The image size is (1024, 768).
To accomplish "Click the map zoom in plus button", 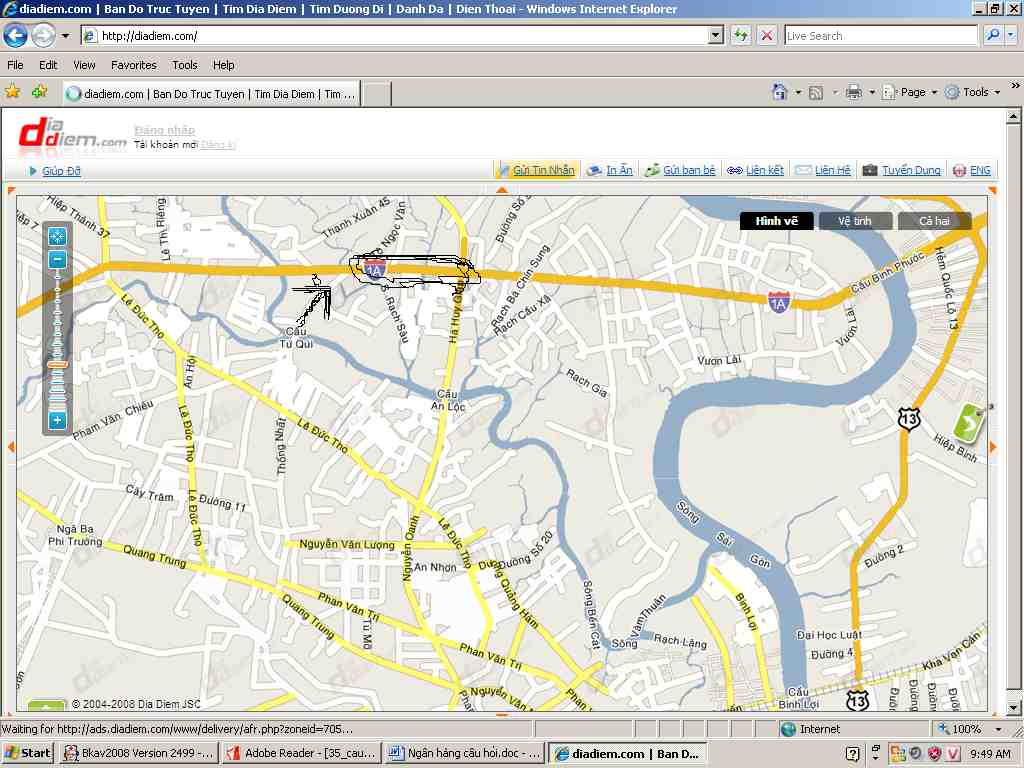I will click(57, 420).
